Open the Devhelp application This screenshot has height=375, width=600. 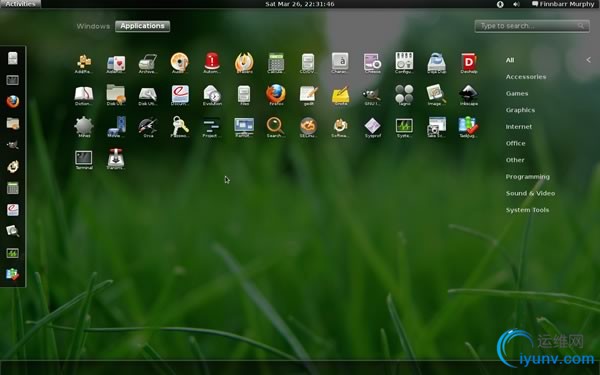468,62
